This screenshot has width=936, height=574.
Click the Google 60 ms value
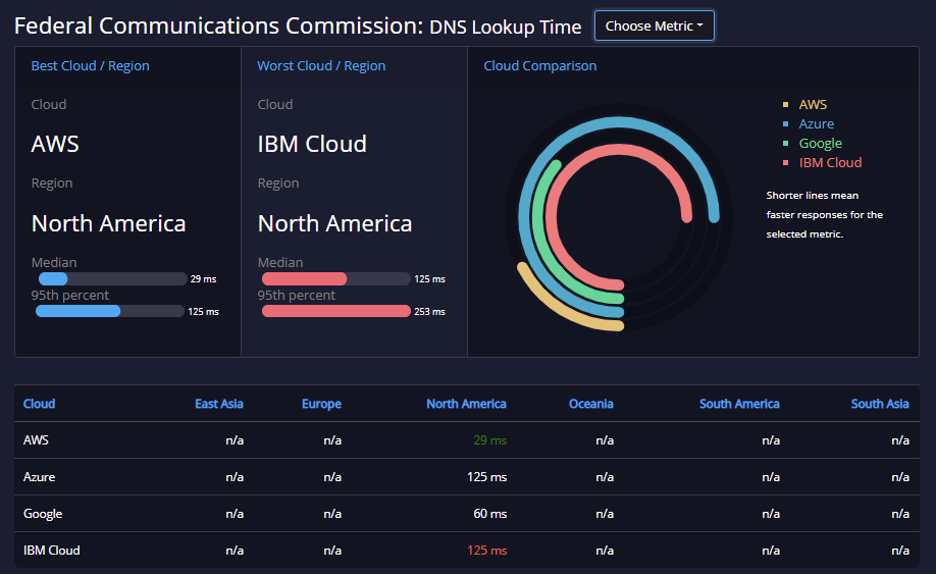[490, 514]
